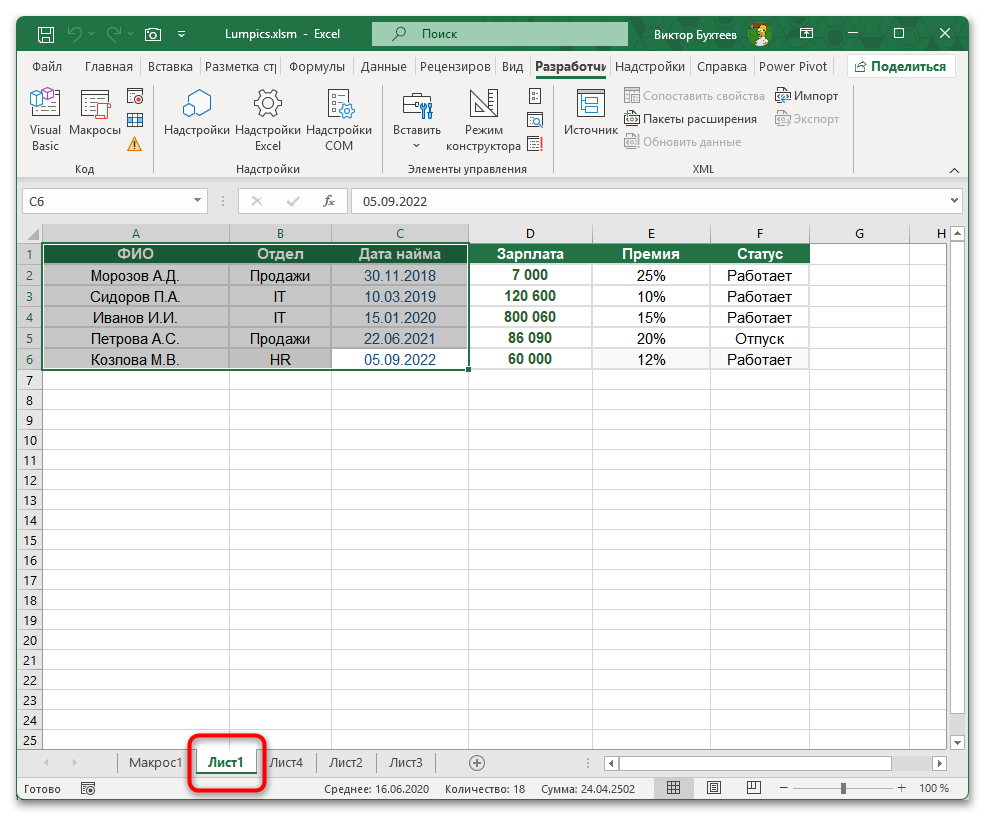
Task: Expand the Quick Access Toolbar customization menu
Action: tap(180, 33)
